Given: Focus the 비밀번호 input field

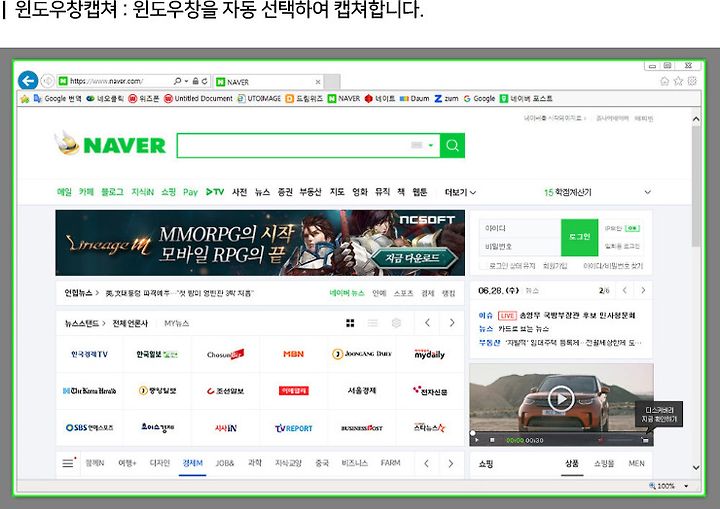Looking at the screenshot, I should 520,247.
